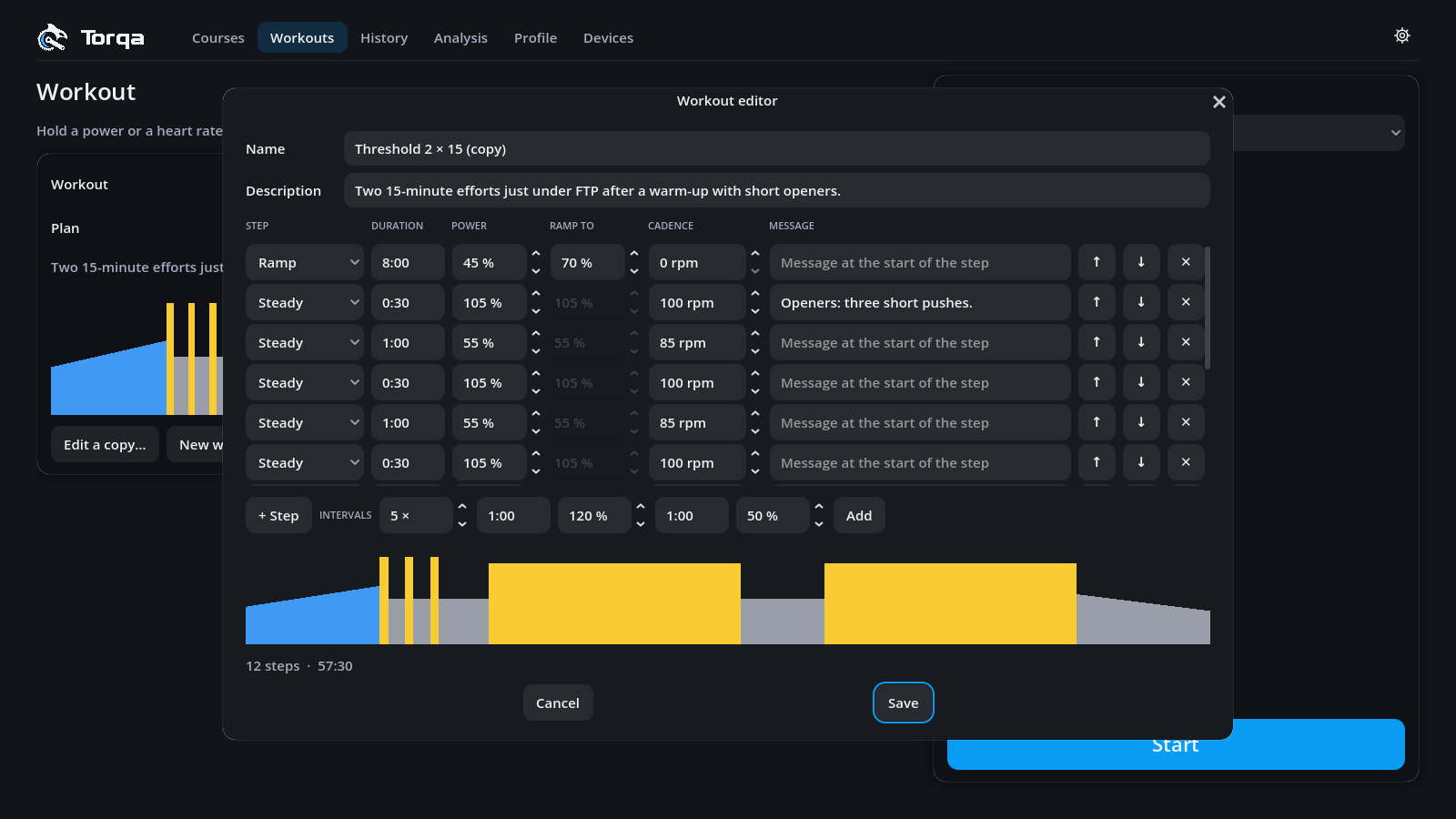Delete the Openers: three short pushes step

pyautogui.click(x=1186, y=302)
